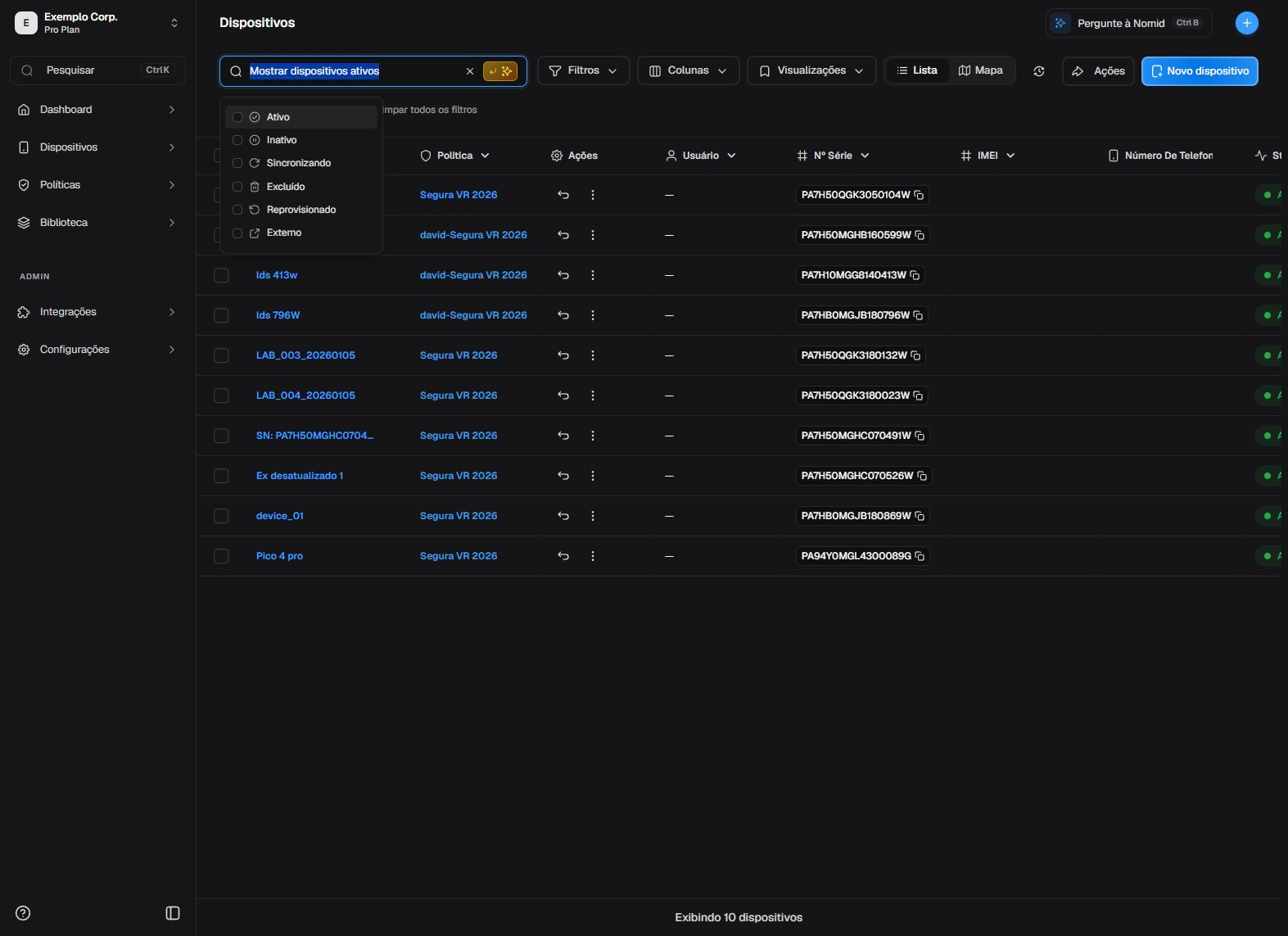The image size is (1288, 936).
Task: Click return arrow icon for device_01 row
Action: pyautogui.click(x=563, y=516)
